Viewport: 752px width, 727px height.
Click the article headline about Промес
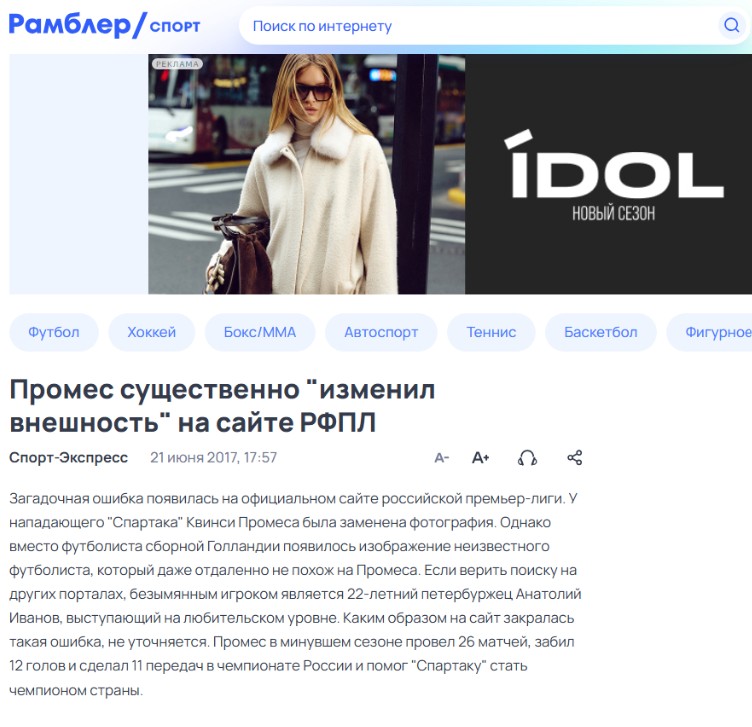[222, 406]
